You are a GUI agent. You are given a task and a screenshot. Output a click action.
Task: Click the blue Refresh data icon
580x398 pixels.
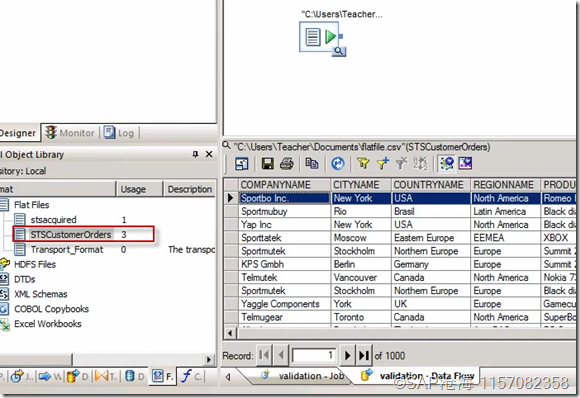pyautogui.click(x=337, y=163)
